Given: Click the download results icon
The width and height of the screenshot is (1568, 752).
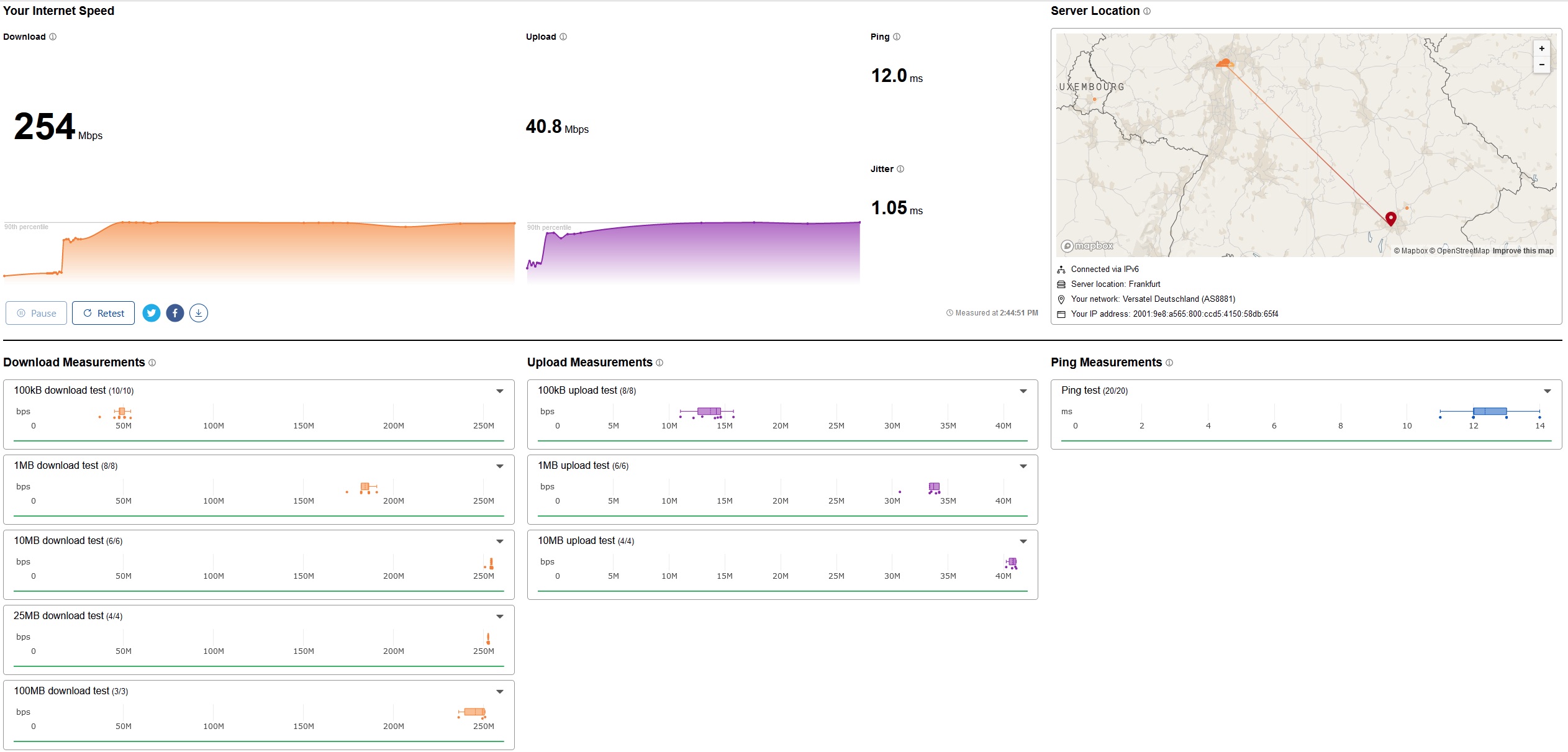Looking at the screenshot, I should [x=199, y=313].
